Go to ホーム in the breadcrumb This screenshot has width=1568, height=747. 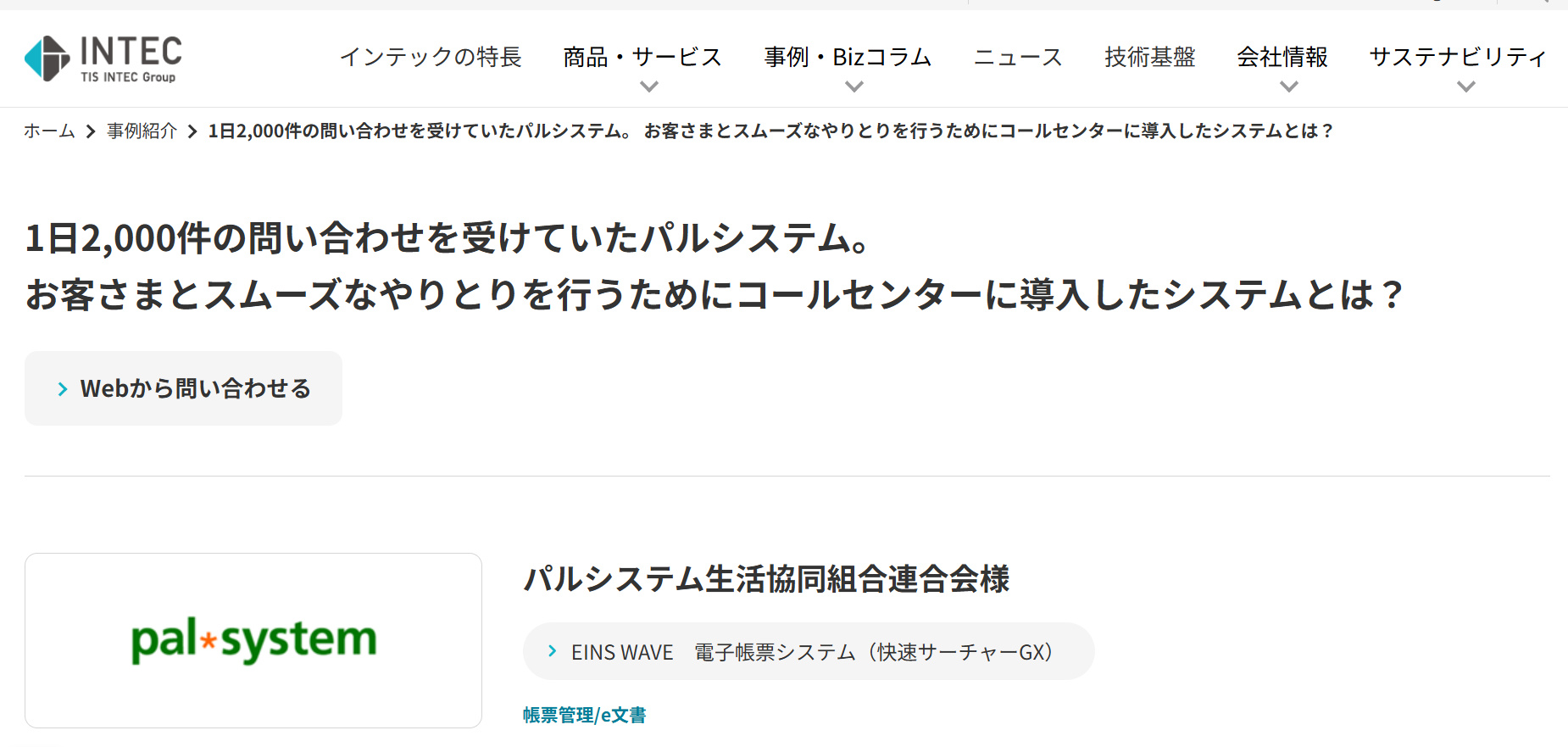[x=49, y=131]
